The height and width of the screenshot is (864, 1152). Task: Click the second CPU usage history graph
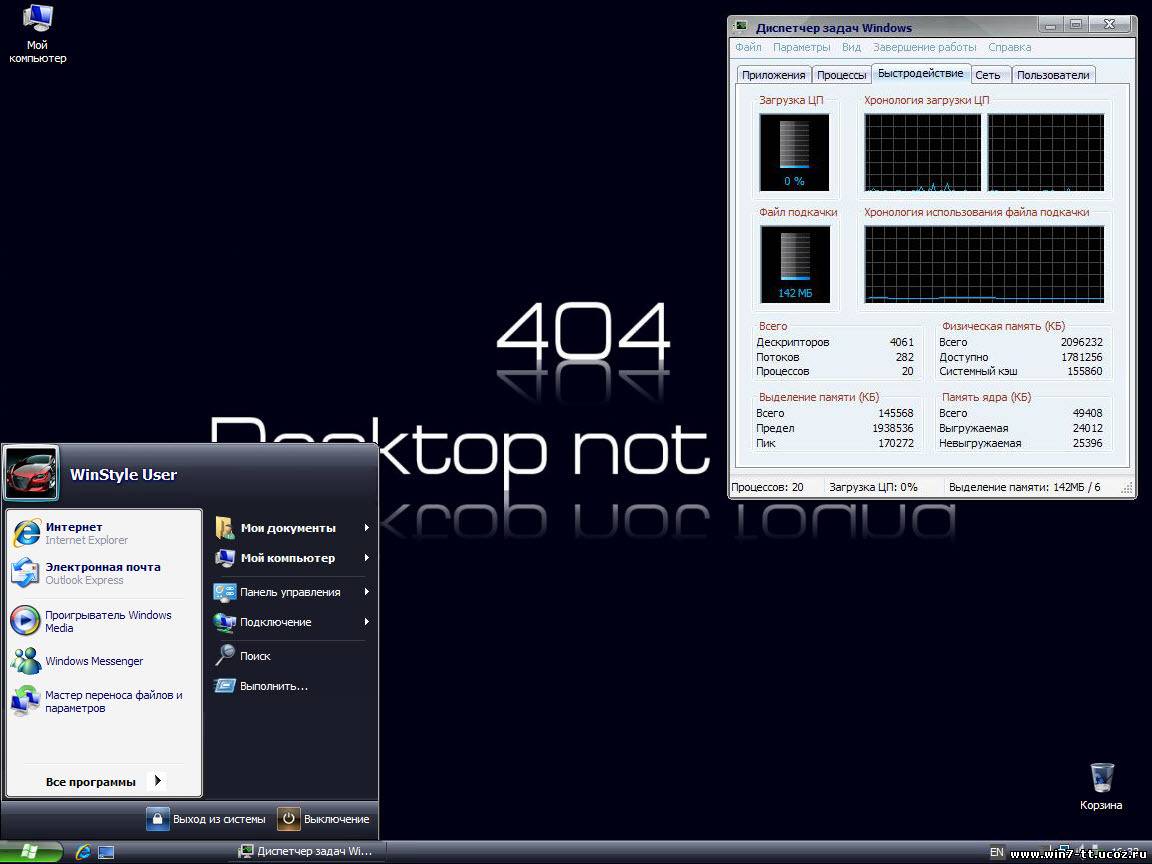click(1045, 152)
